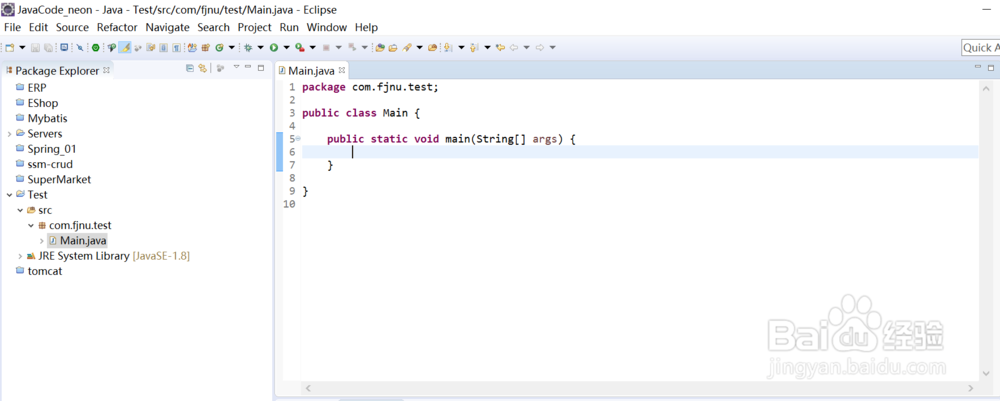This screenshot has height=401, width=1000.
Task: Click the Back navigation arrow
Action: point(513,47)
